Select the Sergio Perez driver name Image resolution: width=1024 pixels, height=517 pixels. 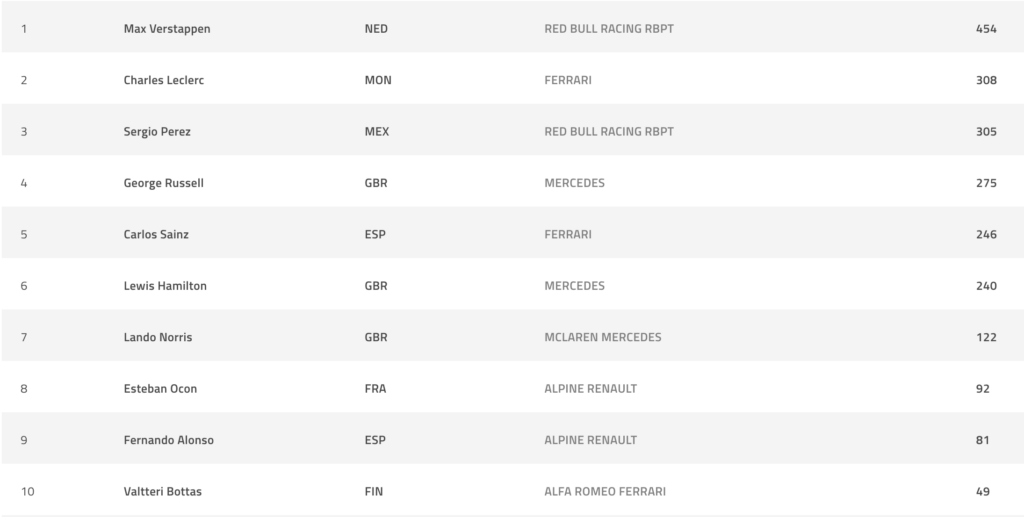[x=157, y=132]
